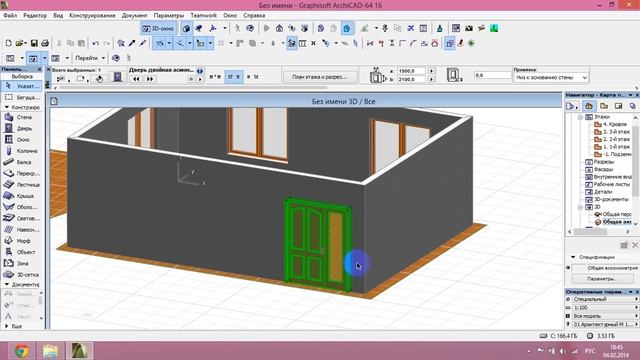Collapse the 3D tree node in Navigator
Image resolution: width=640 pixels, height=360 pixels.
coord(580,207)
